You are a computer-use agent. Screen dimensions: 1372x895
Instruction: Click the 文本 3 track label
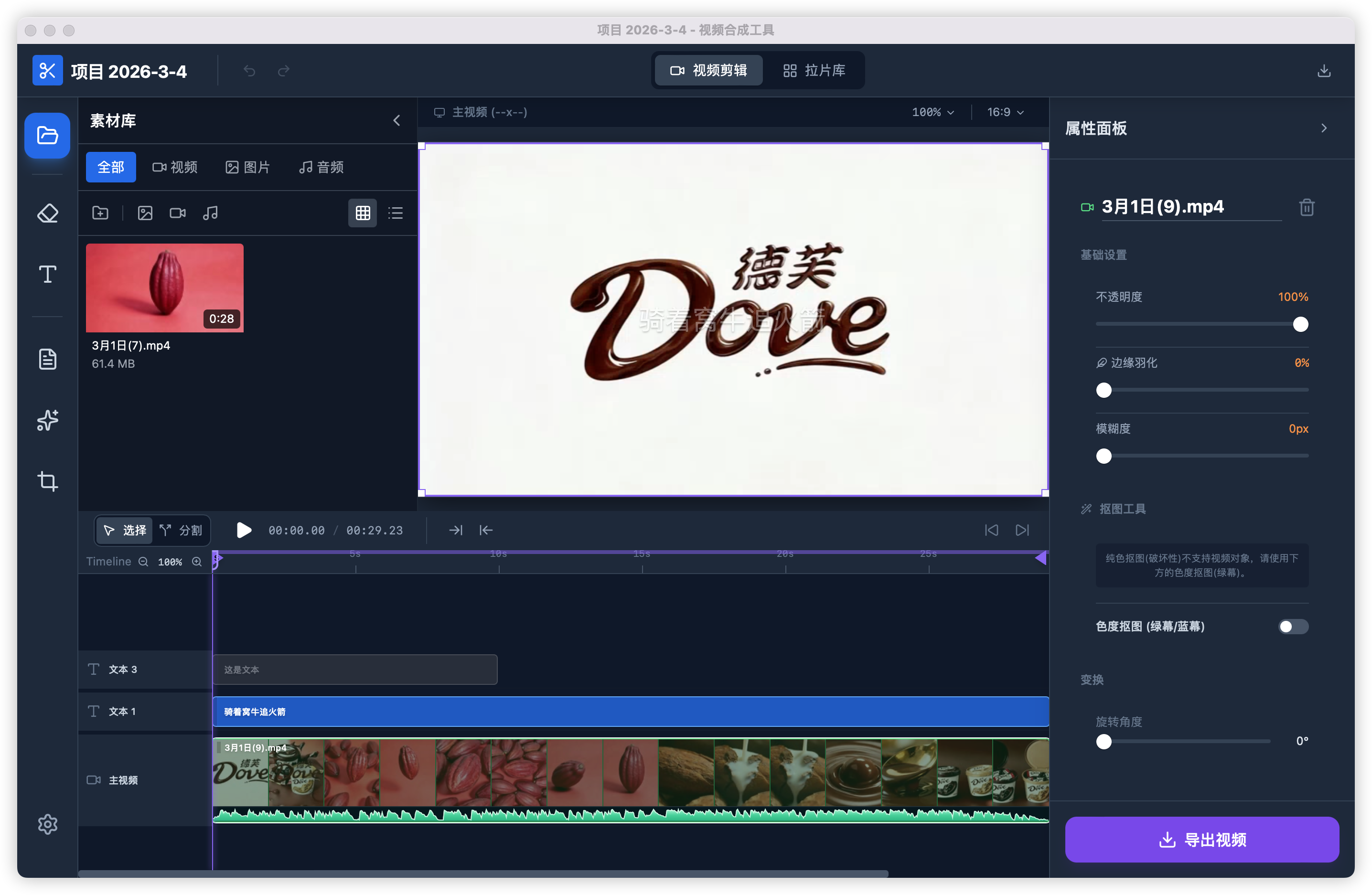pyautogui.click(x=123, y=670)
